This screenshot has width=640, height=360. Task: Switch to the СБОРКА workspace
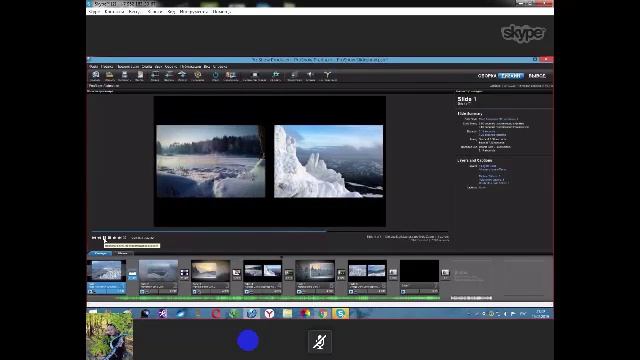point(487,76)
